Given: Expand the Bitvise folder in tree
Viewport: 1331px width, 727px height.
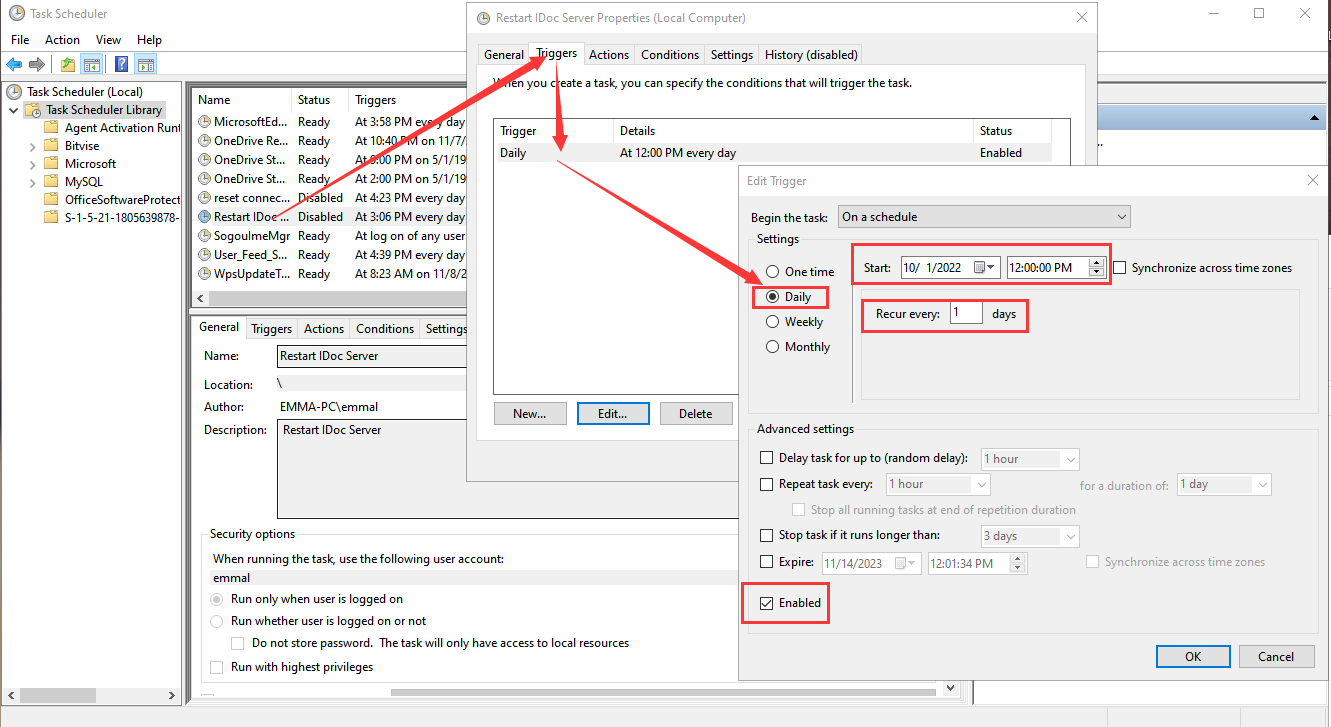Looking at the screenshot, I should pyautogui.click(x=32, y=146).
